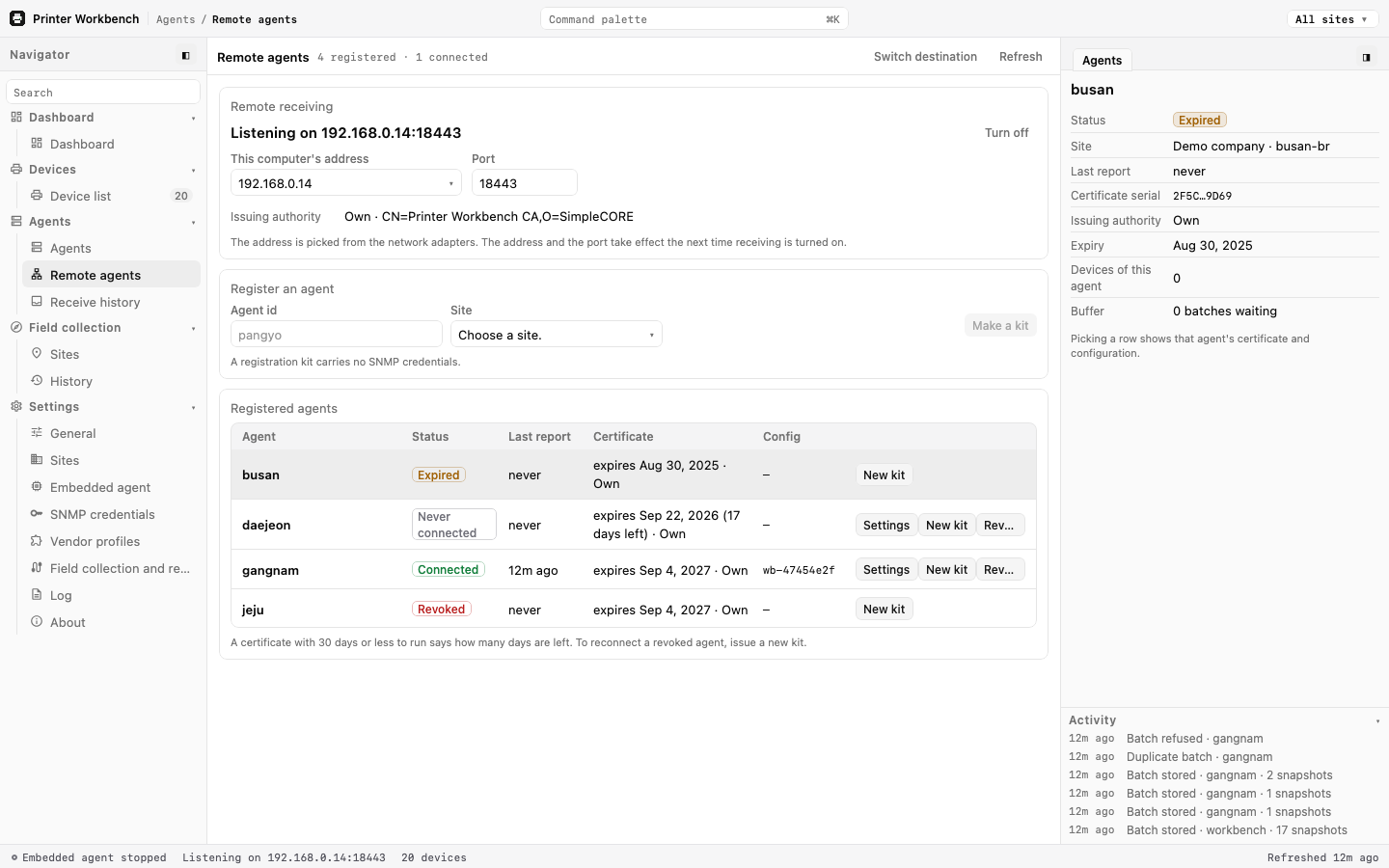Click the Log document icon
Screen dimensions: 1389x868
pos(37,595)
